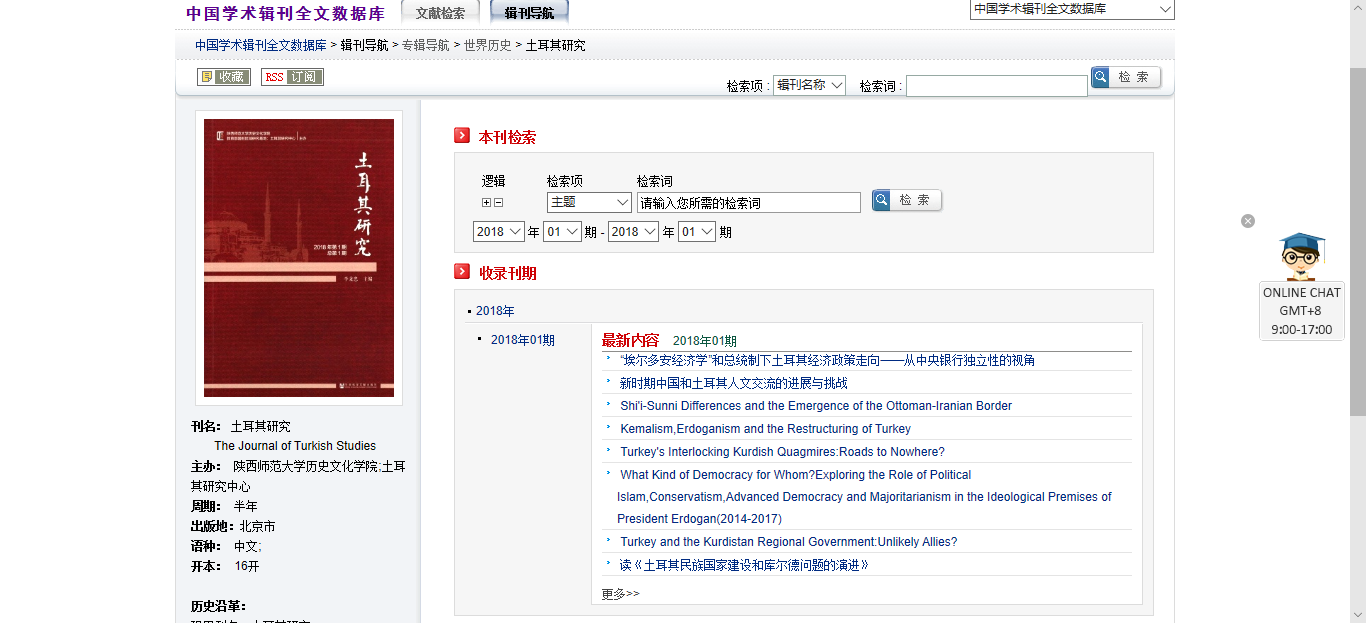The height and width of the screenshot is (623, 1366).
Task: Select the 2018年01期 issue
Action: point(522,340)
